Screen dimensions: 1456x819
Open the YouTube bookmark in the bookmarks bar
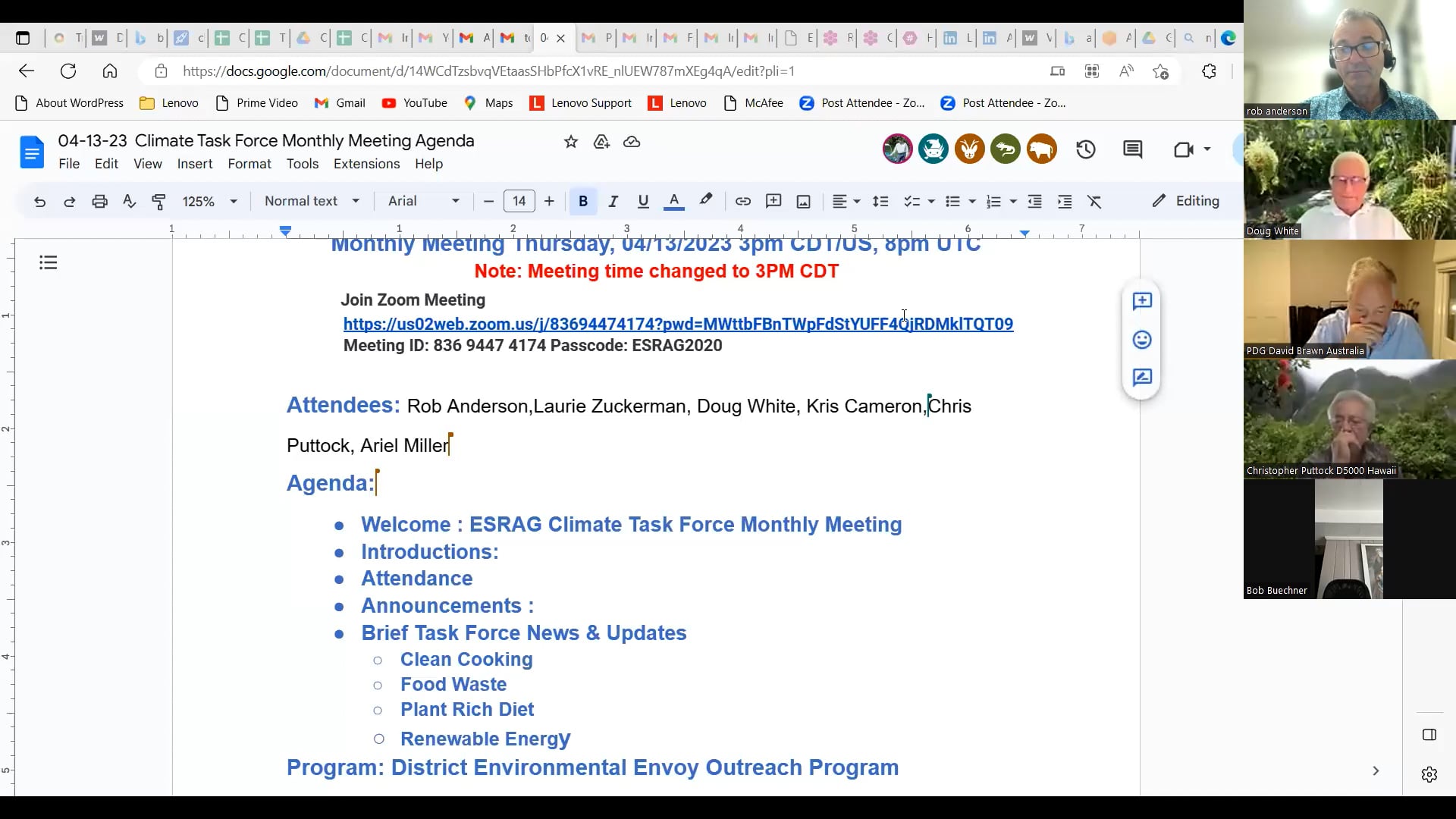(414, 102)
